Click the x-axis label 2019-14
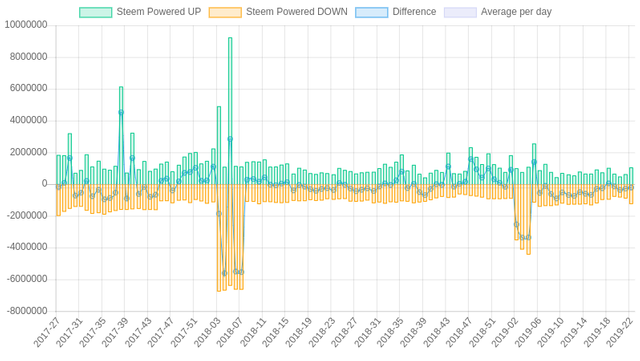The width and height of the screenshot is (640, 361). tap(574, 332)
